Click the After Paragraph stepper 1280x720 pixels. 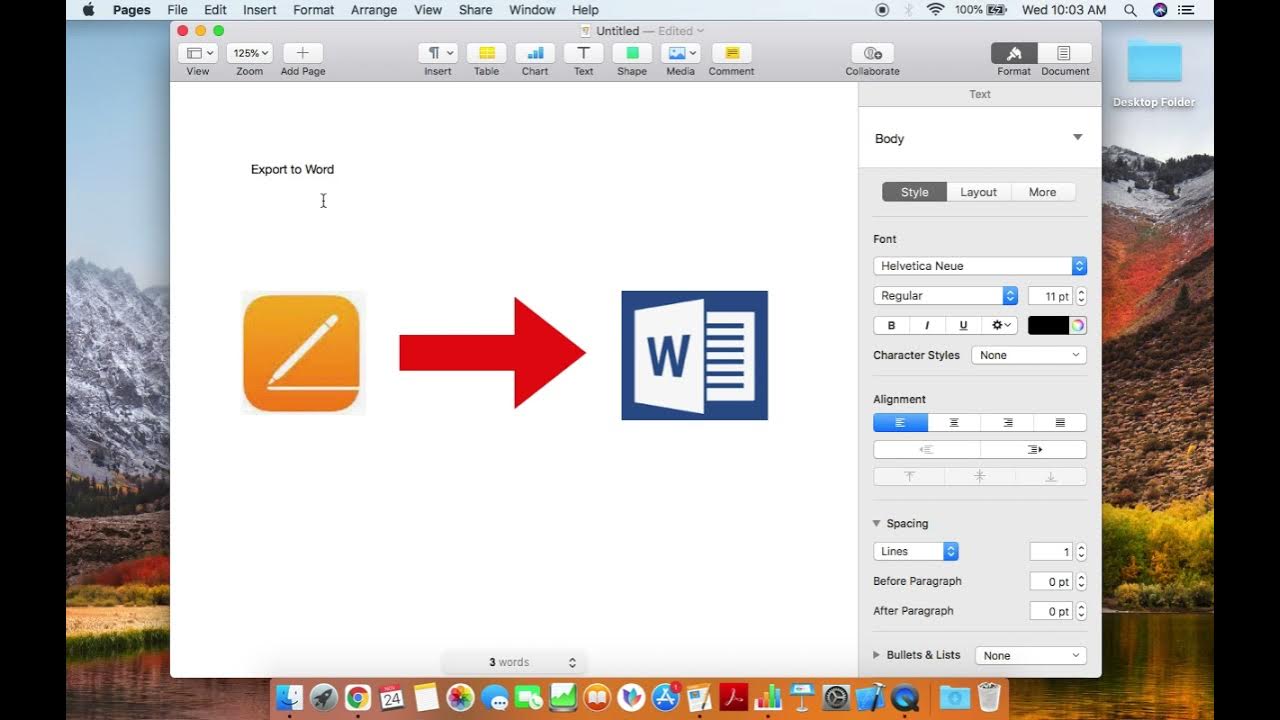click(1081, 611)
